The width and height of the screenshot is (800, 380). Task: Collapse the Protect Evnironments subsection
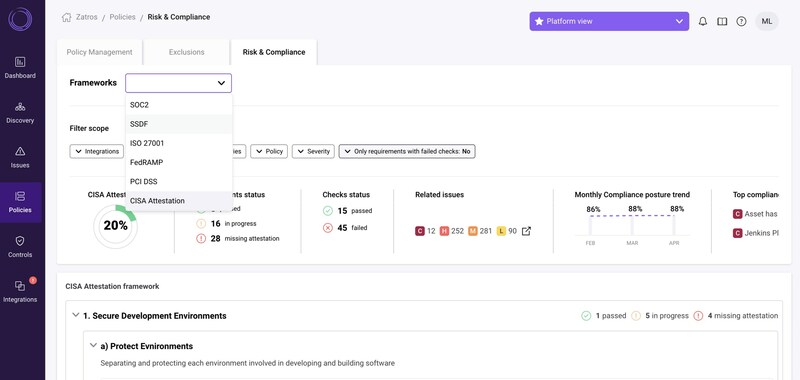93,345
